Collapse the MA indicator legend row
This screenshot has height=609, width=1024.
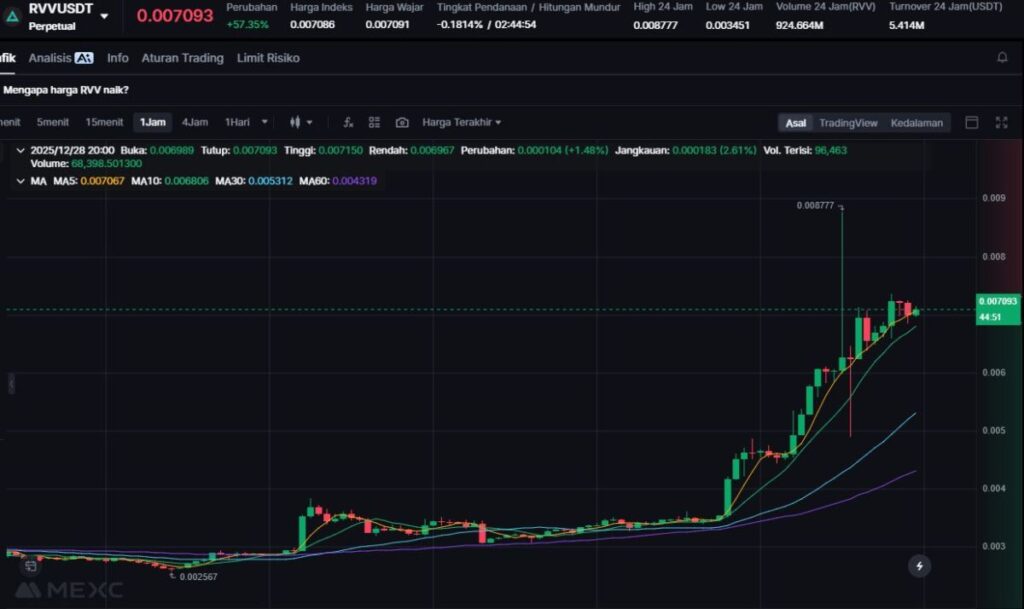pos(22,181)
